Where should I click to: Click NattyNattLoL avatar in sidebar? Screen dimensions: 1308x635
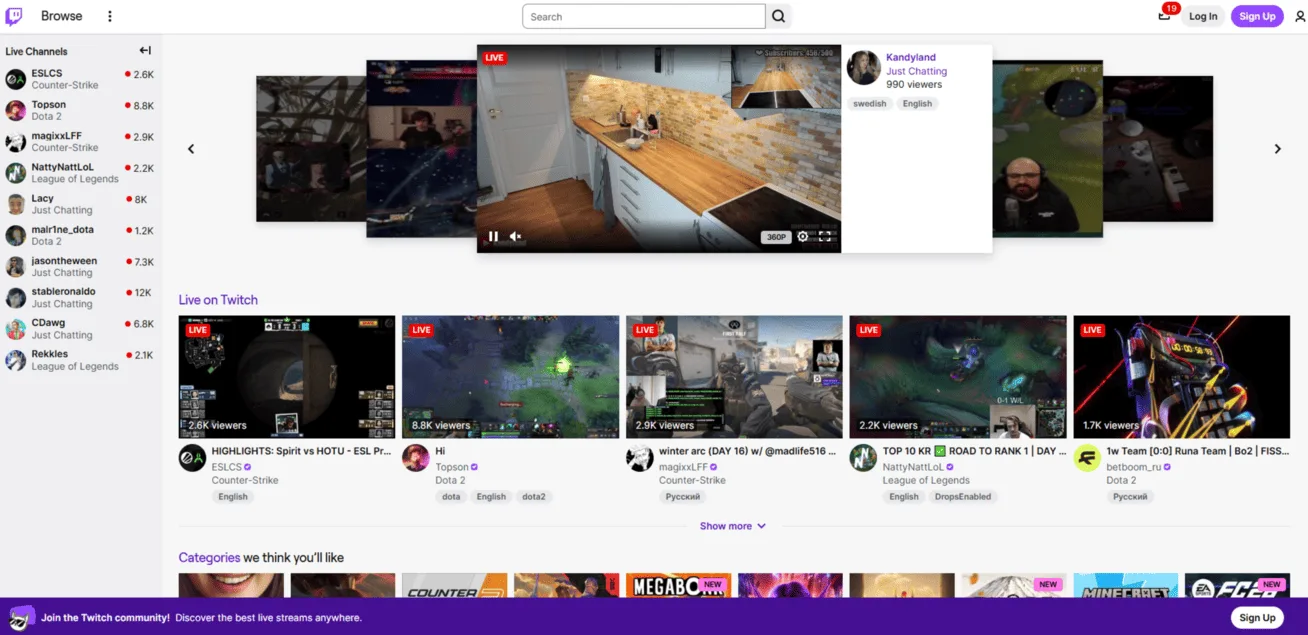16,173
